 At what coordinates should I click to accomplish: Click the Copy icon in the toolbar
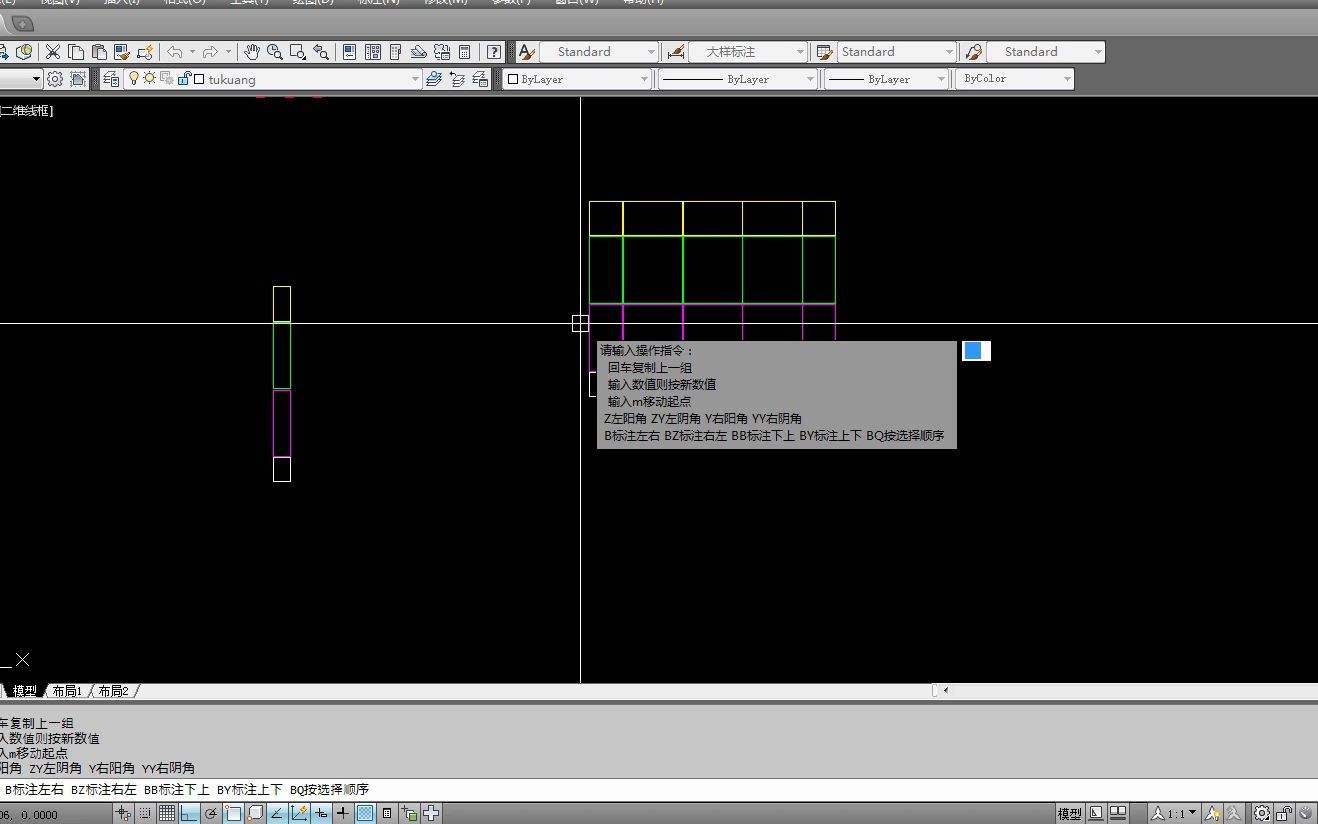pos(76,52)
